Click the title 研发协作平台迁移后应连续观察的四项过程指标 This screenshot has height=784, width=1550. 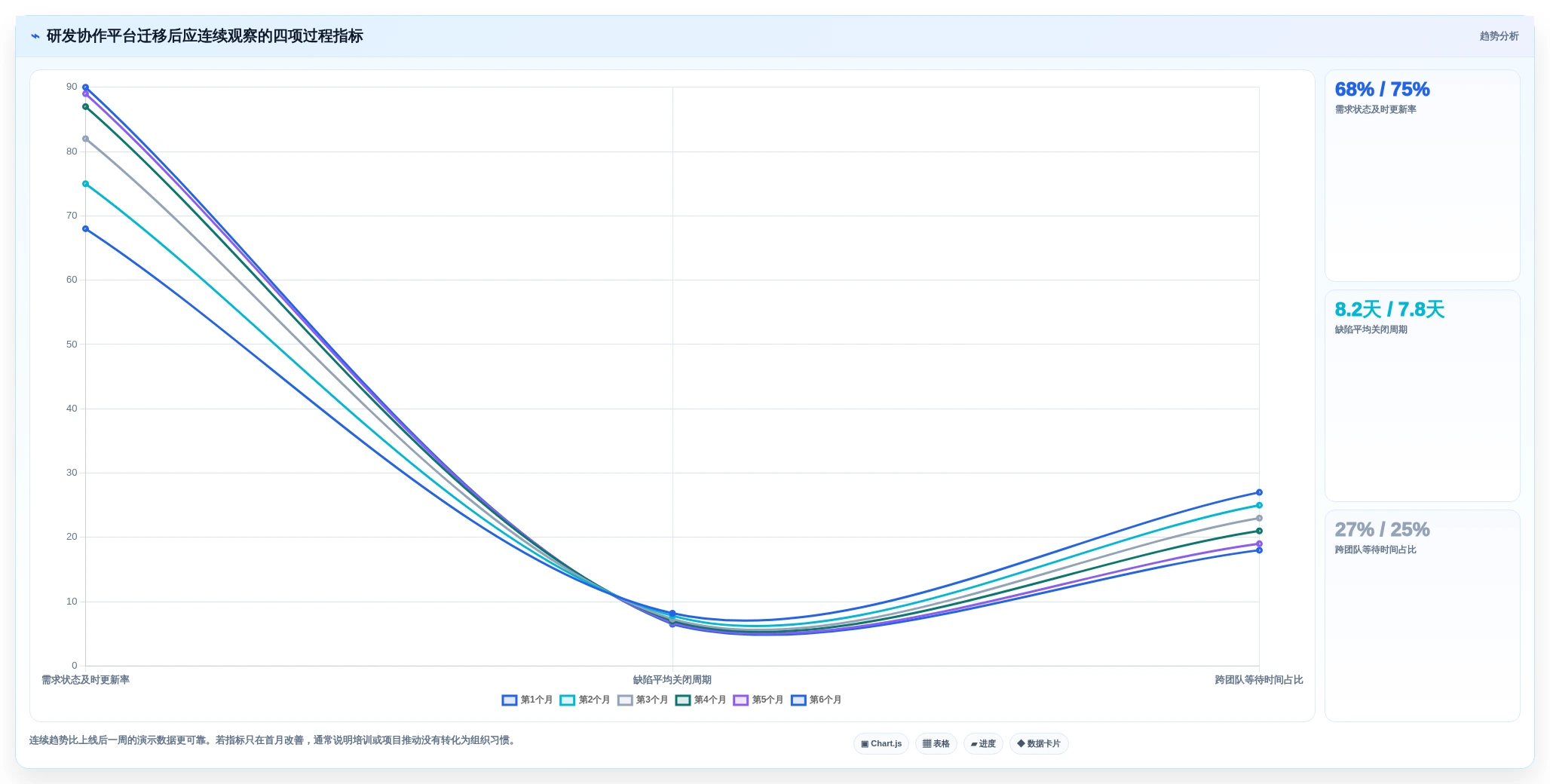[x=204, y=36]
